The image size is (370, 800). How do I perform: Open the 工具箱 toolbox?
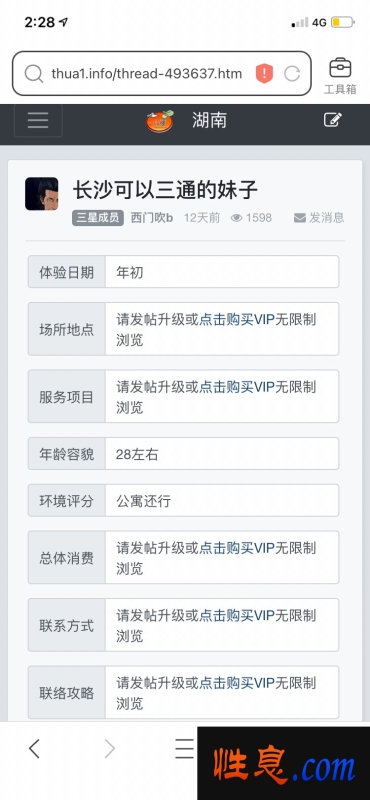340,76
